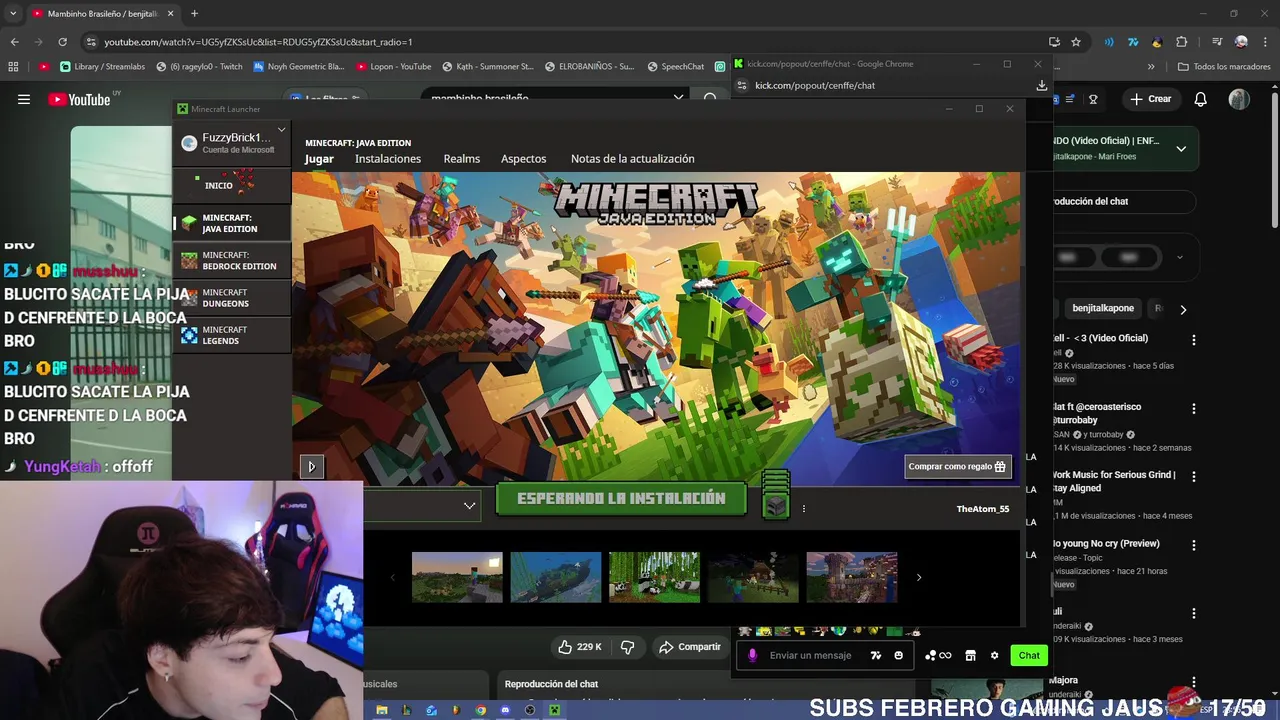Click the Kick chat message input field
This screenshot has width=1280, height=720.
point(811,655)
